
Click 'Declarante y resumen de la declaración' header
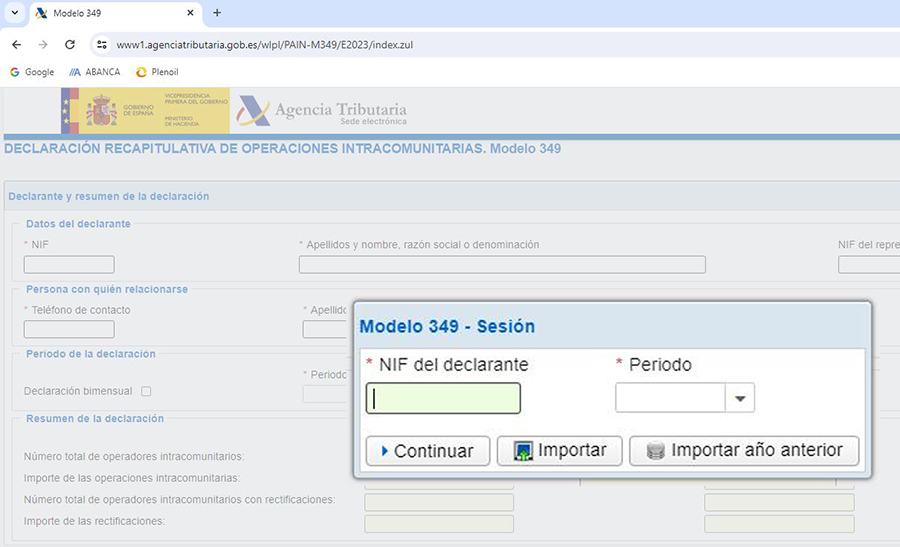pyautogui.click(x=108, y=196)
